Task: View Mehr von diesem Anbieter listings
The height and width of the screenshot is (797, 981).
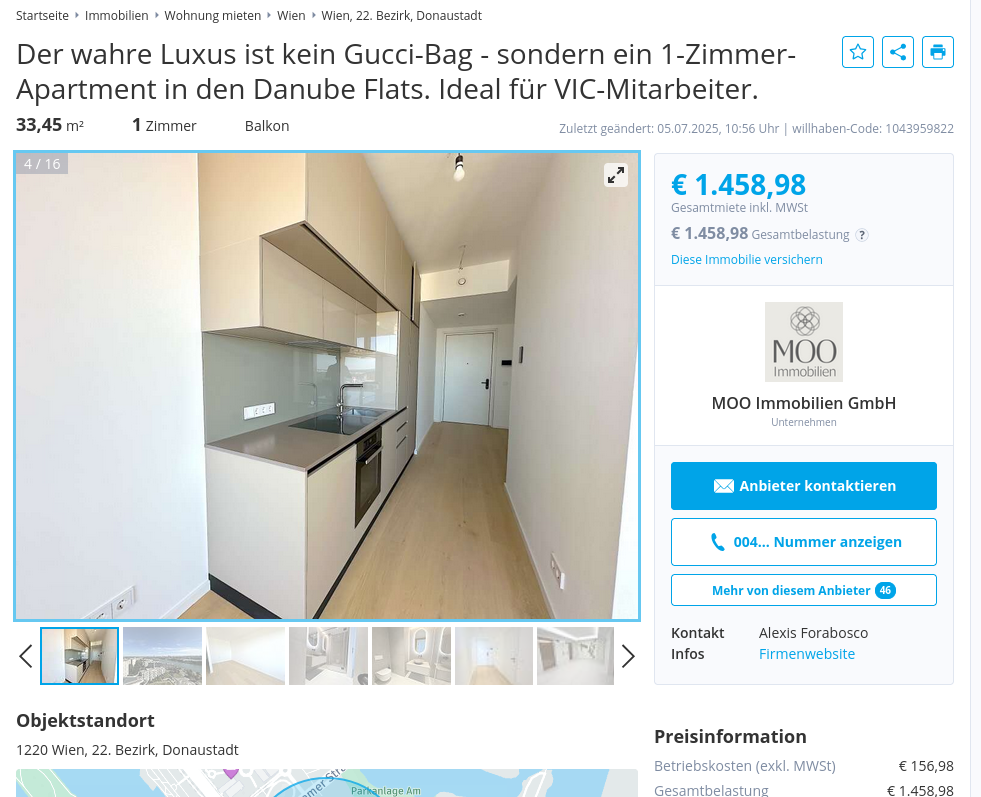Action: pyautogui.click(x=804, y=590)
